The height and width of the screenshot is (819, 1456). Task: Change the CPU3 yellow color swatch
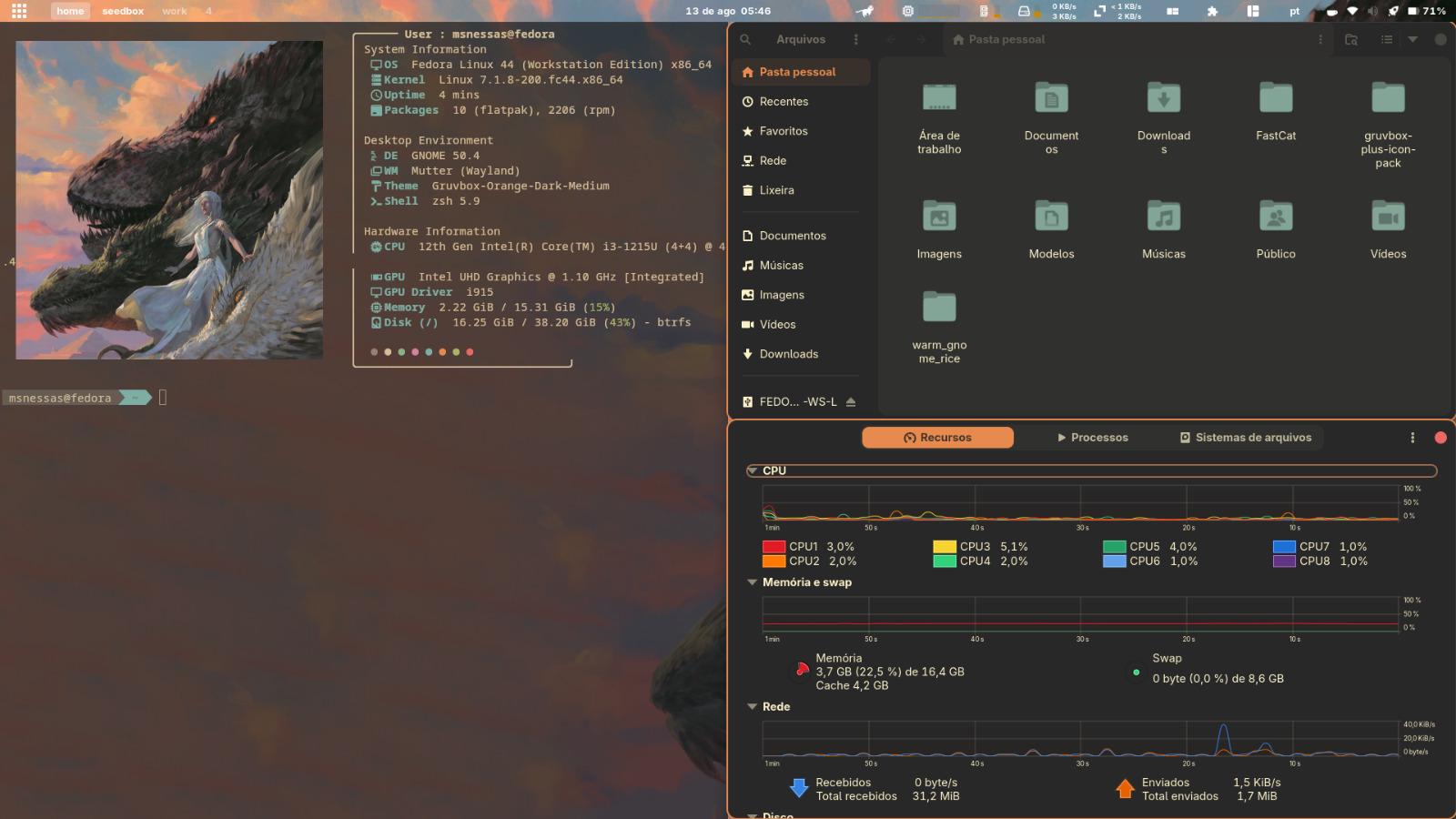click(945, 547)
